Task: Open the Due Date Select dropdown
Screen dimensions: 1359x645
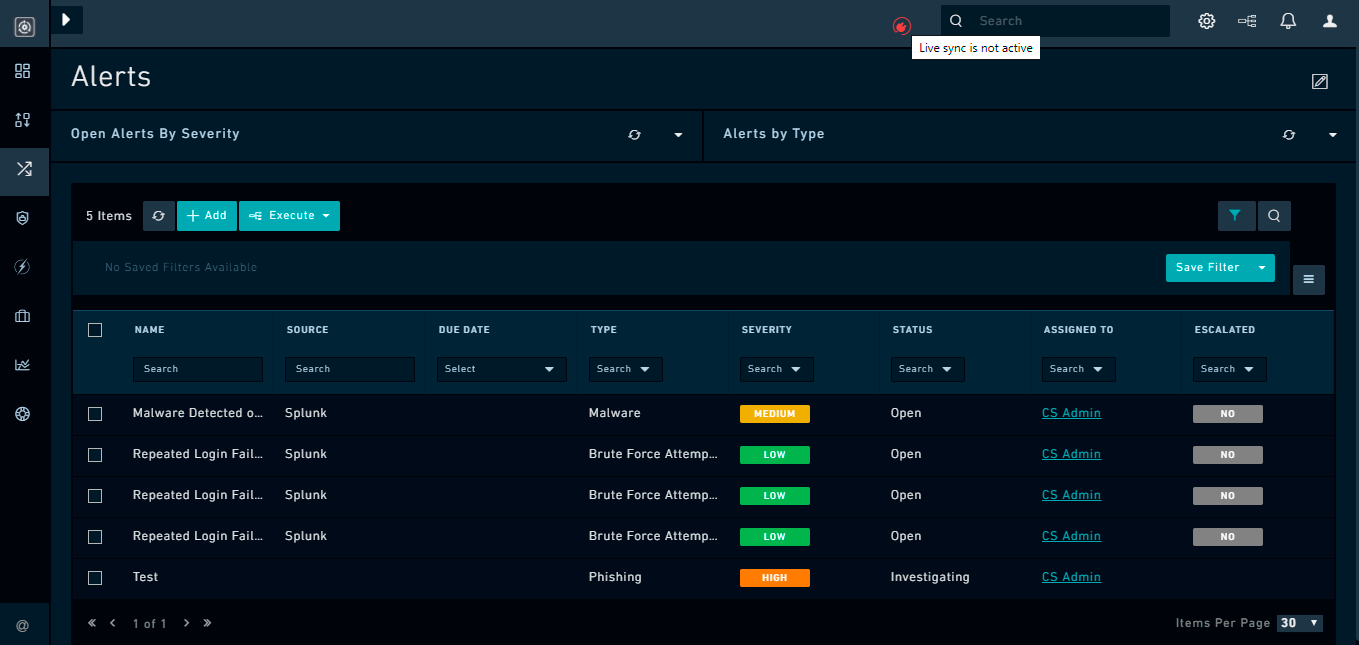Action: coord(501,369)
